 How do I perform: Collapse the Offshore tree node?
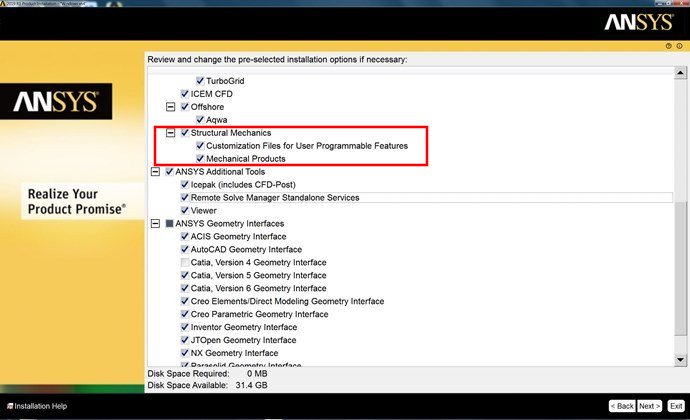(170, 107)
